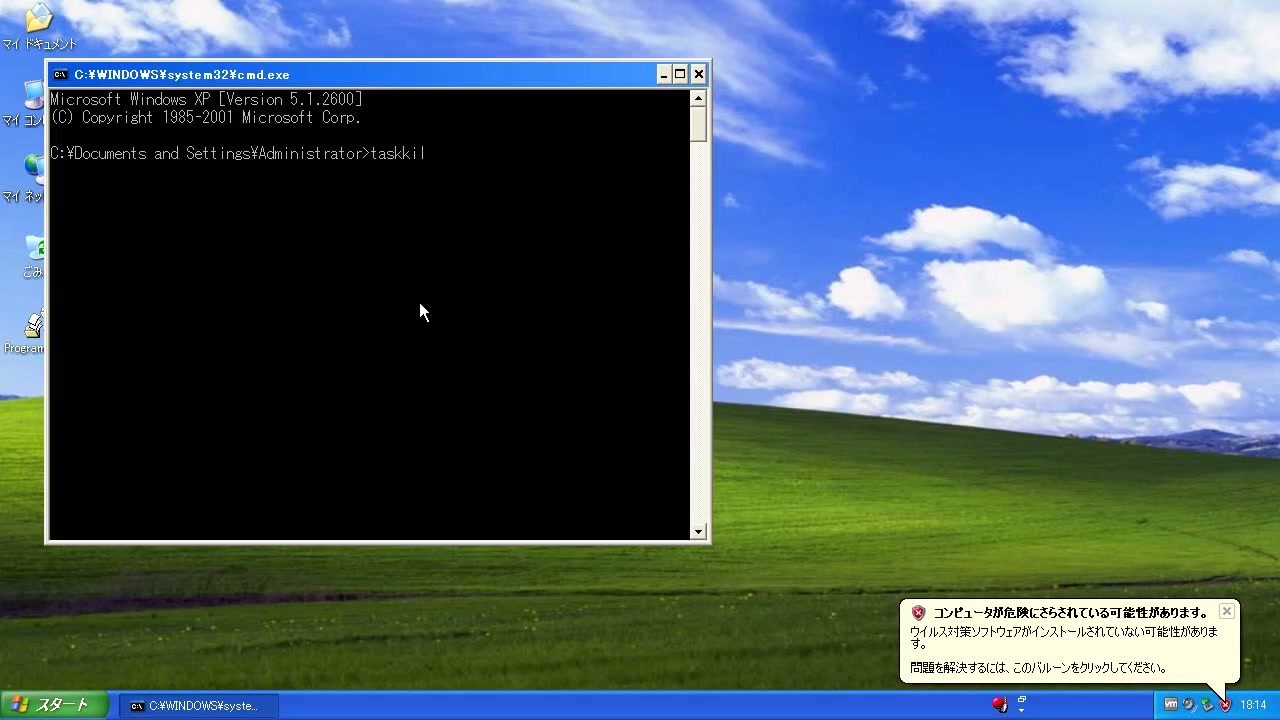
Task: Click the Safely Remove Hardware tray icon
Action: [x=1207, y=704]
